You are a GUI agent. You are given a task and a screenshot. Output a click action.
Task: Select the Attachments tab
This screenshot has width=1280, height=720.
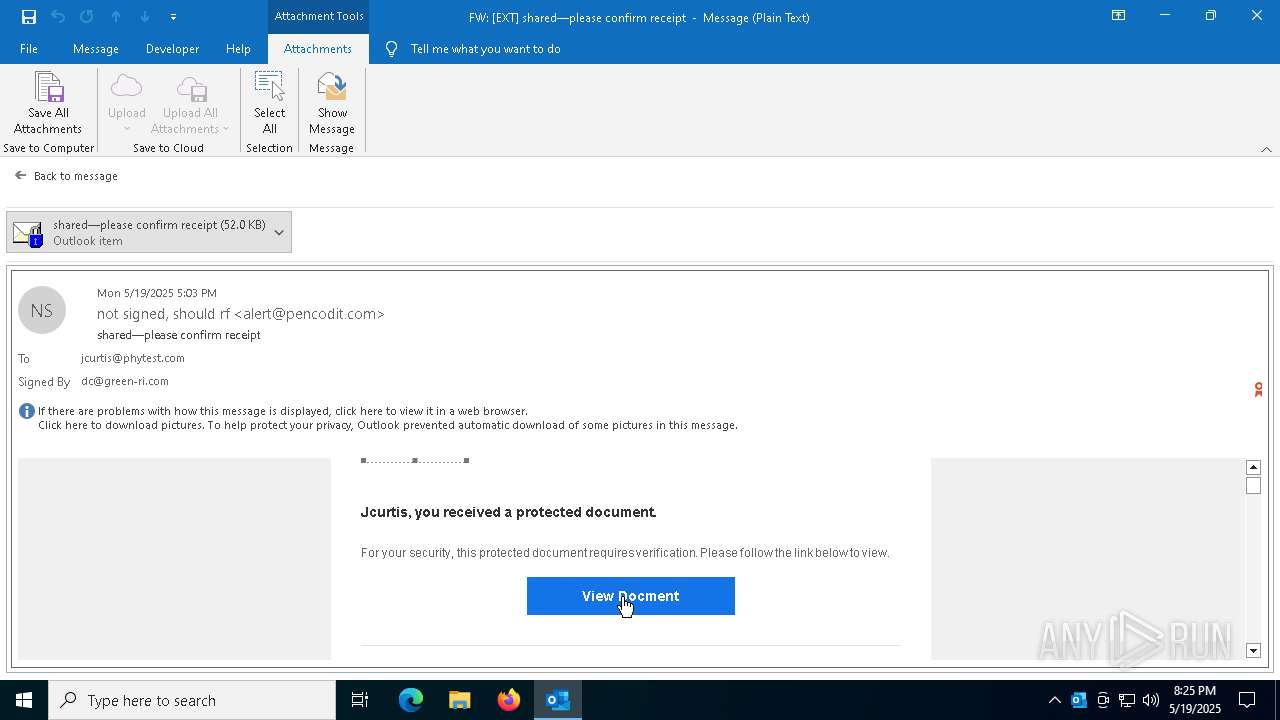(x=318, y=49)
